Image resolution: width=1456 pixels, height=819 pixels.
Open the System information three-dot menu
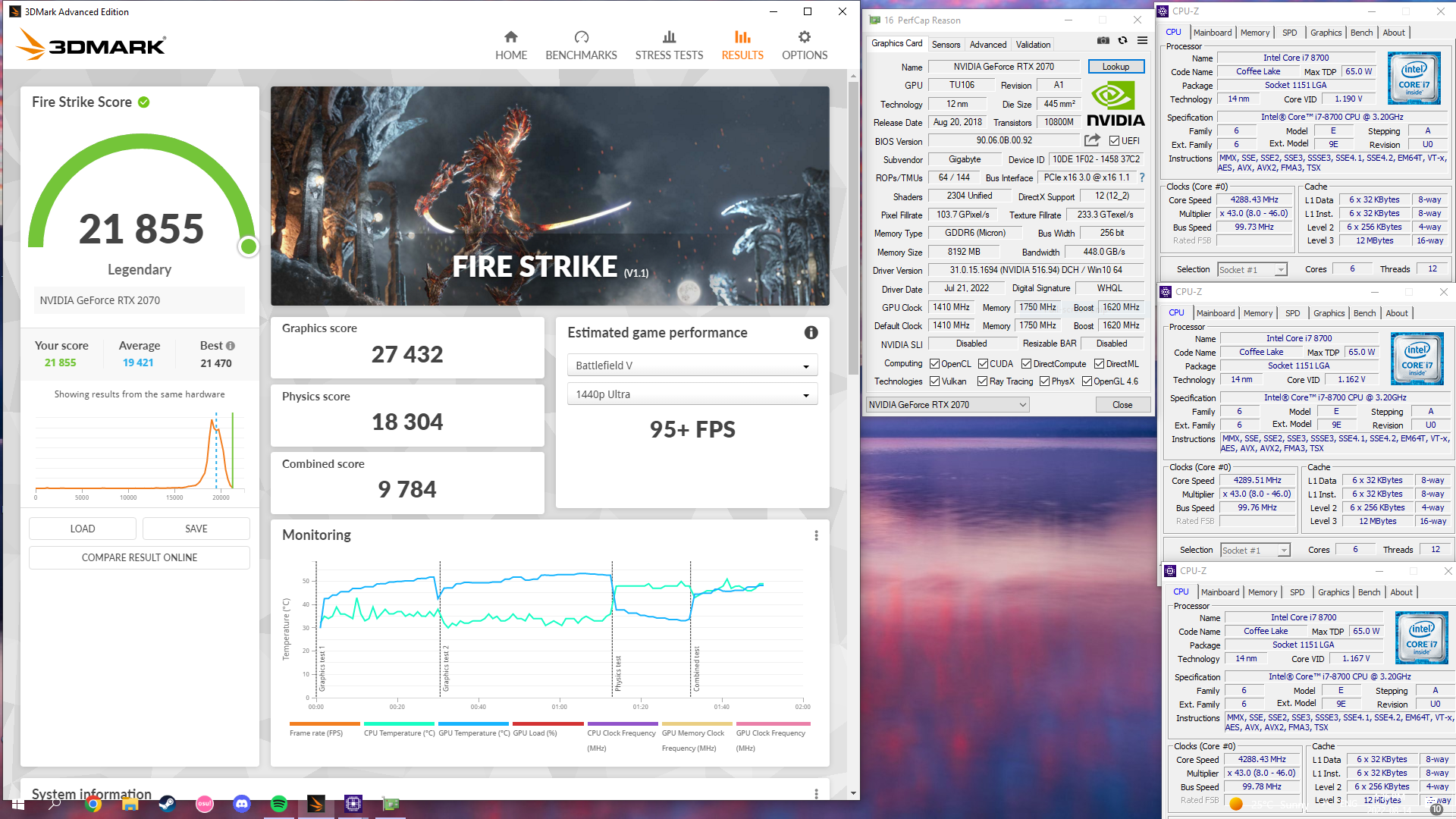click(x=816, y=793)
